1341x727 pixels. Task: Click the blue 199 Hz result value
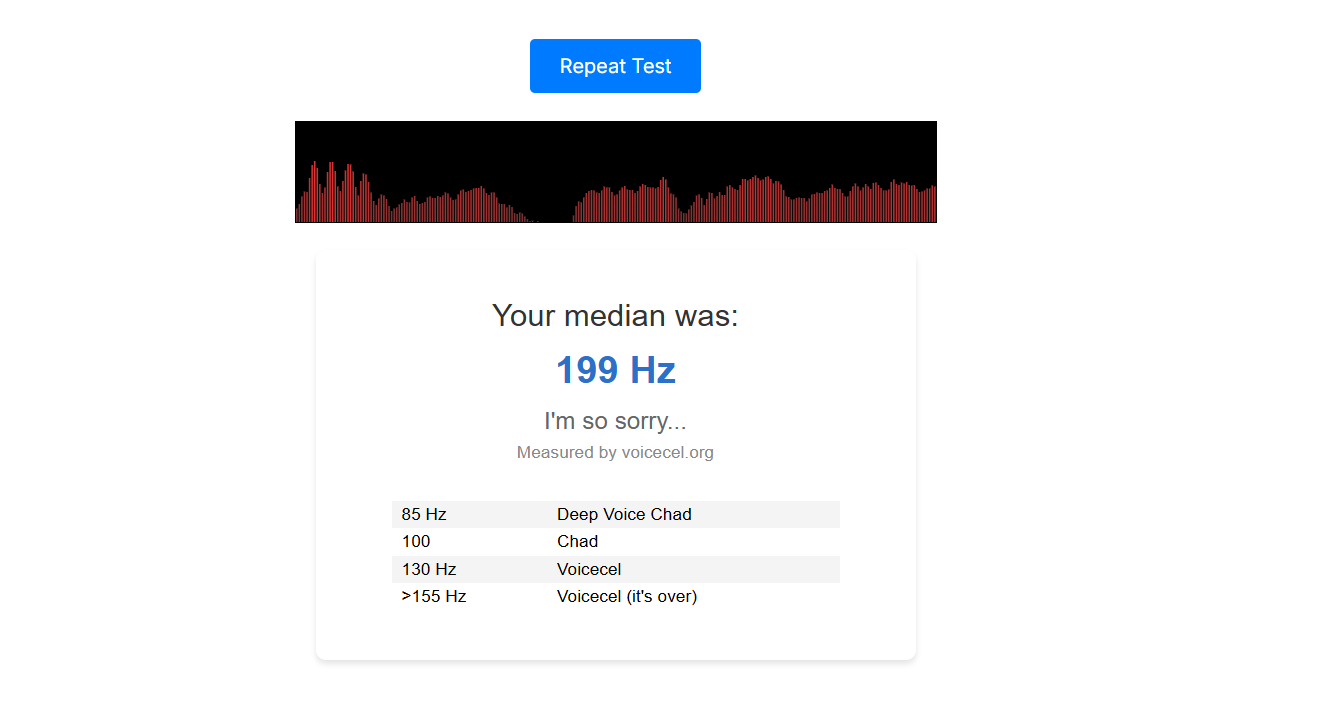(x=615, y=370)
